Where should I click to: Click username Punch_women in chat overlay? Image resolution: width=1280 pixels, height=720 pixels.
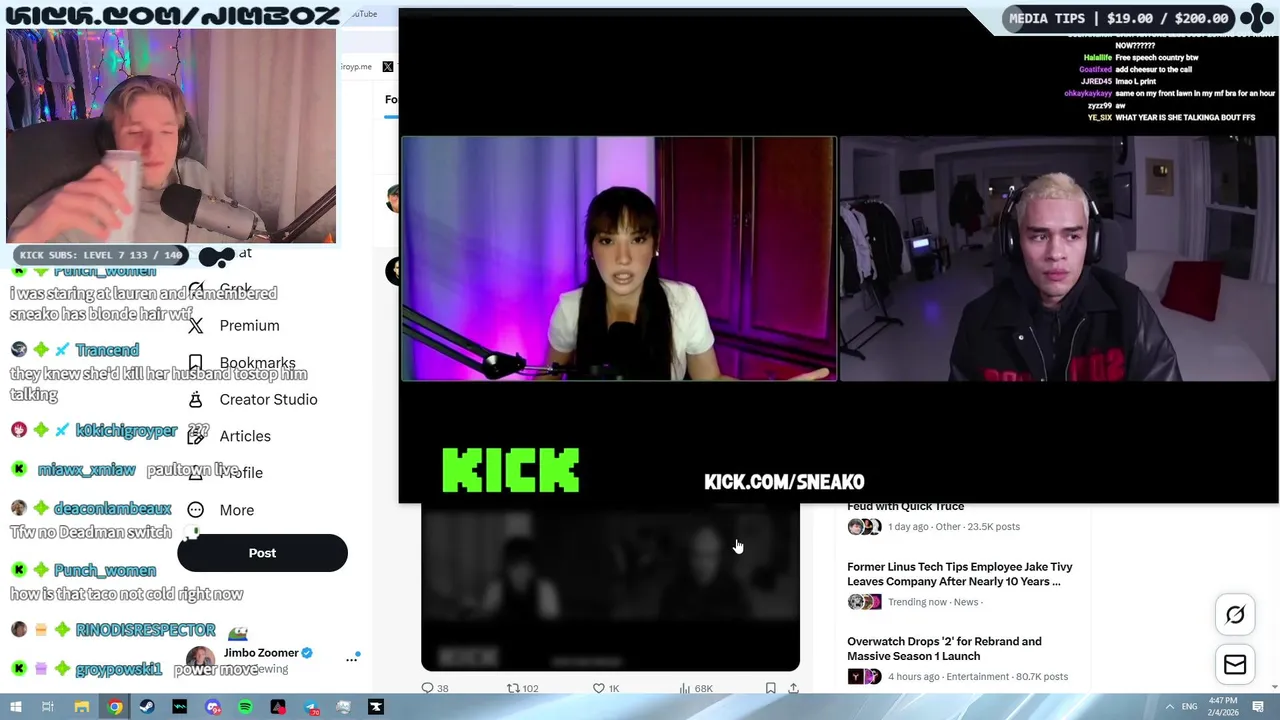point(105,570)
